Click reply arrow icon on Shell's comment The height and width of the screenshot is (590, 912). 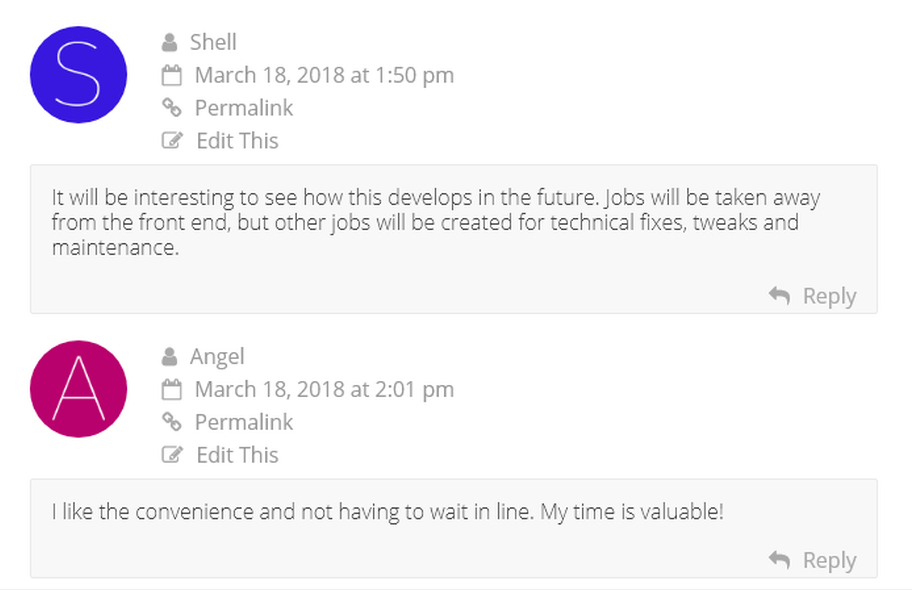coord(779,296)
